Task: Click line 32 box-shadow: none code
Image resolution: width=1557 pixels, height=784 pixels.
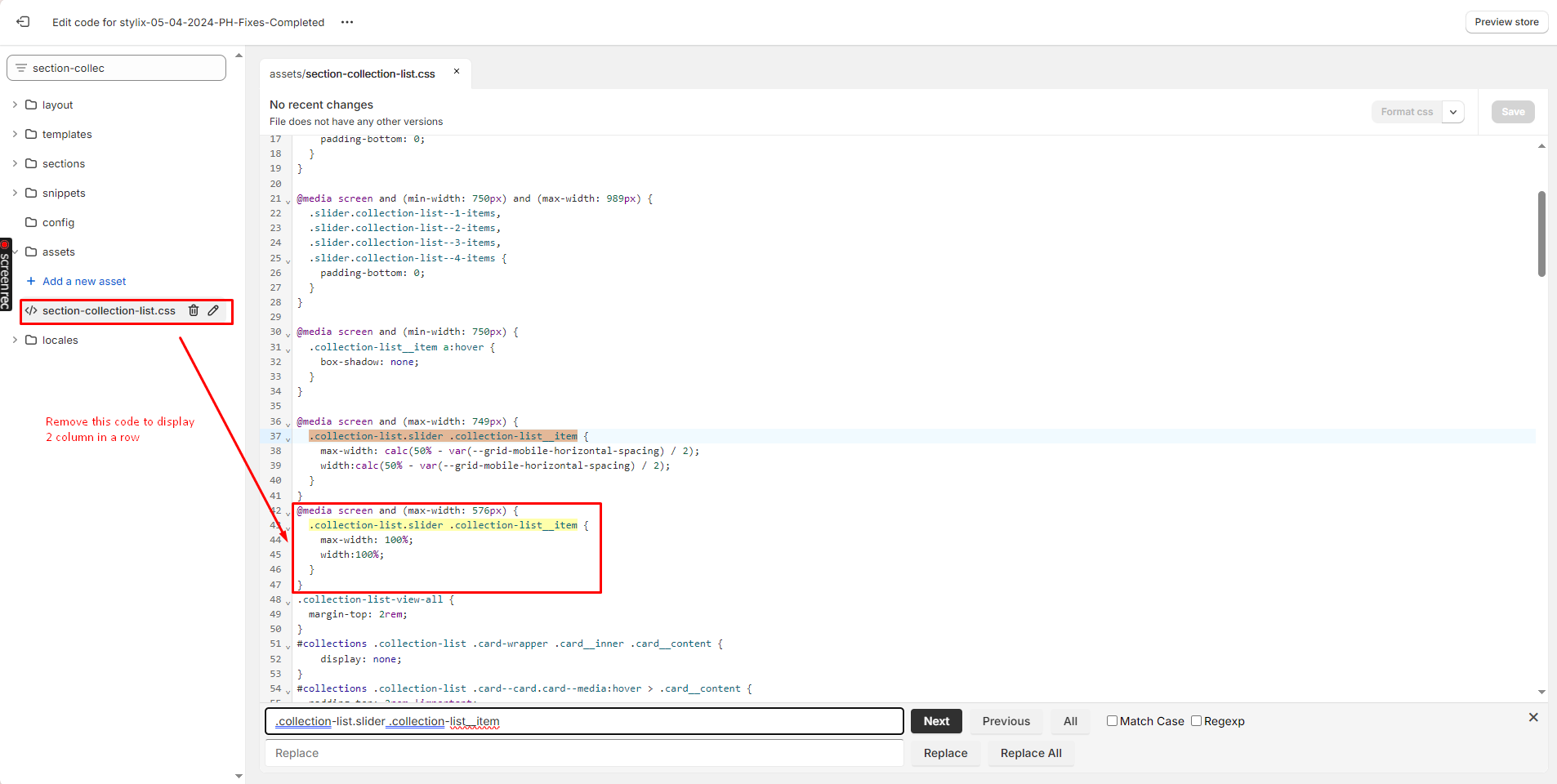Action: (369, 362)
